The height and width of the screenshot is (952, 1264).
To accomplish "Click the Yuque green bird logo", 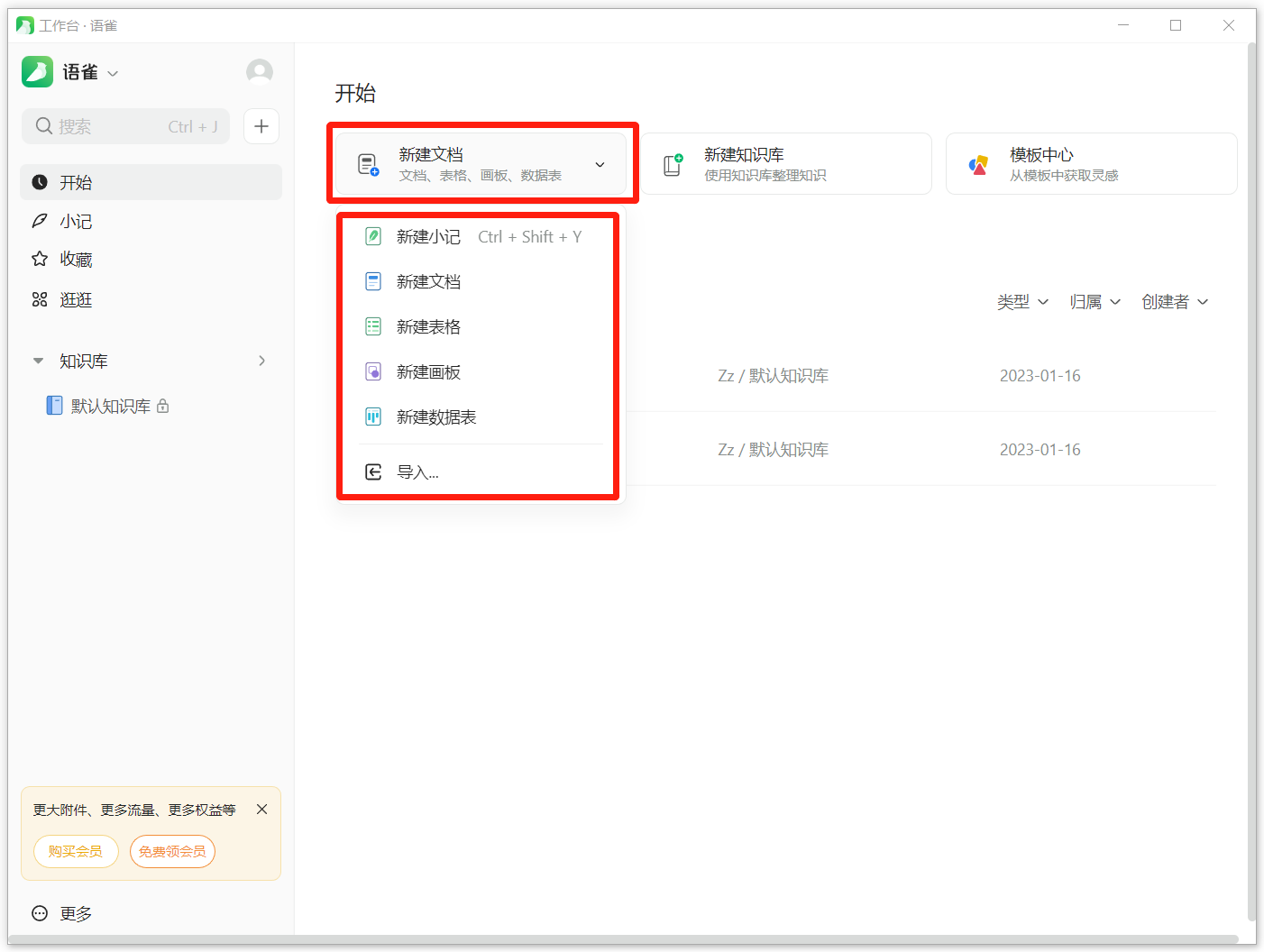I will click(37, 72).
